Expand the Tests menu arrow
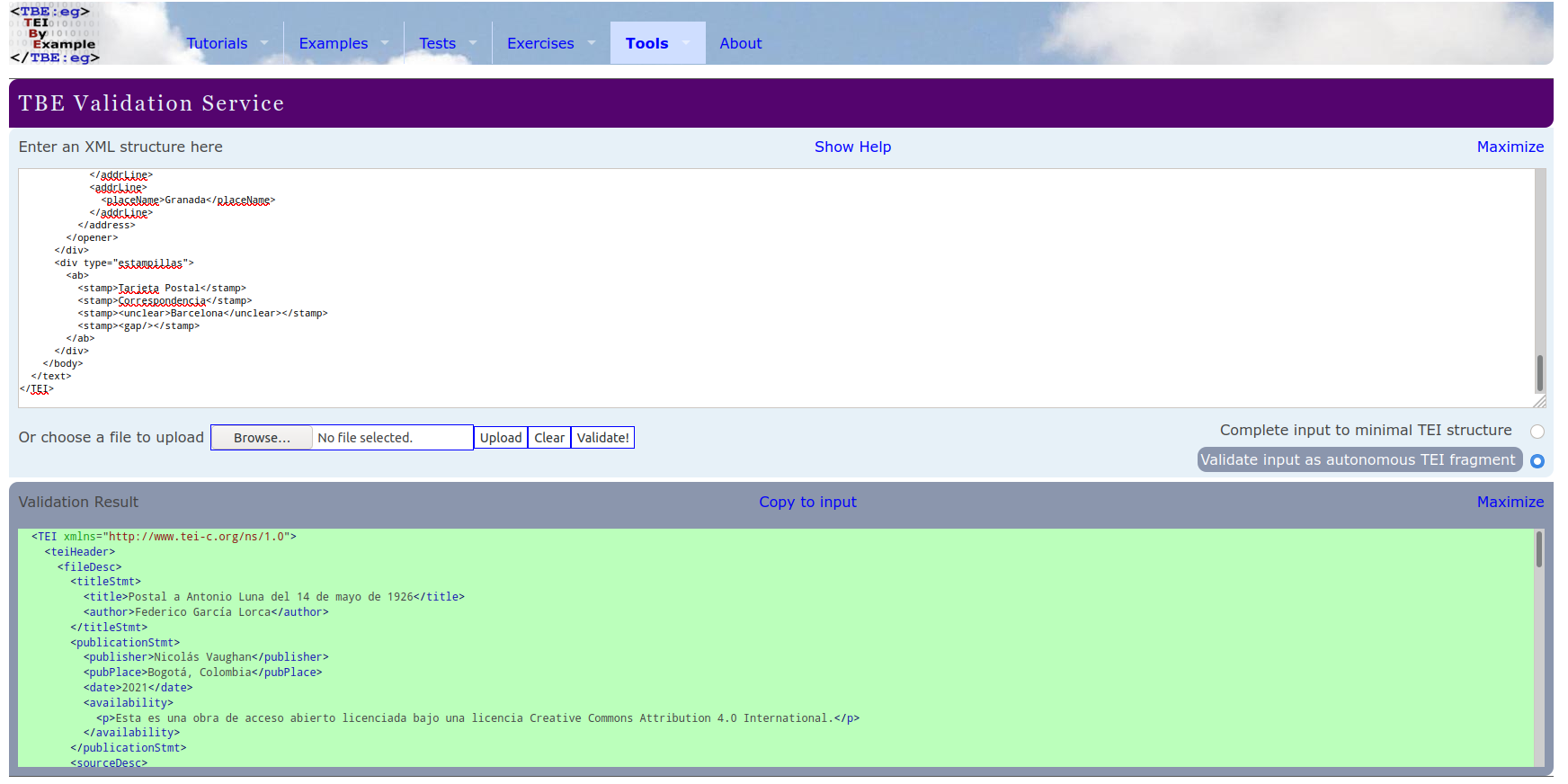Image resolution: width=1568 pixels, height=784 pixels. pos(473,43)
